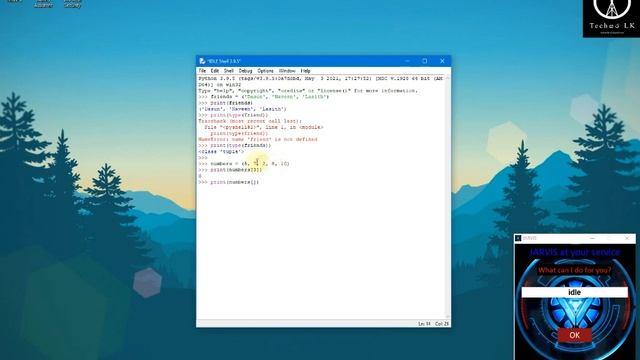Click the JARVIS window title bar icon
Viewport: 640px width, 360px height.
518,238
